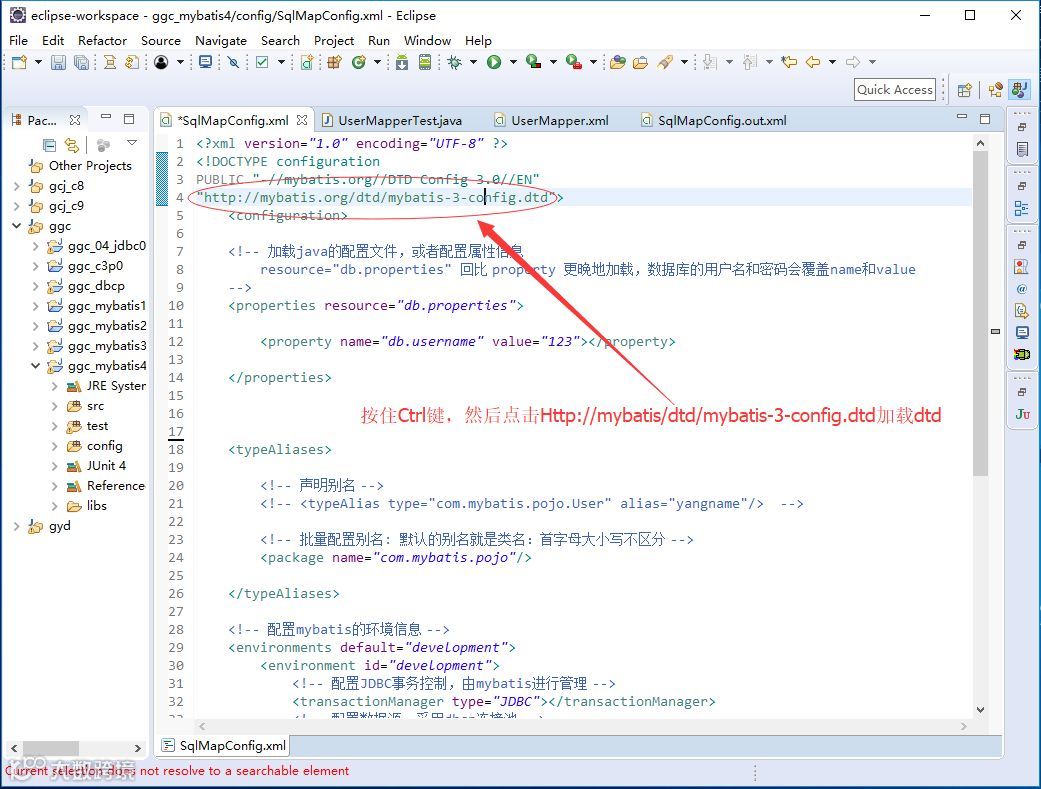
Task: Open the Window menu
Action: (428, 41)
